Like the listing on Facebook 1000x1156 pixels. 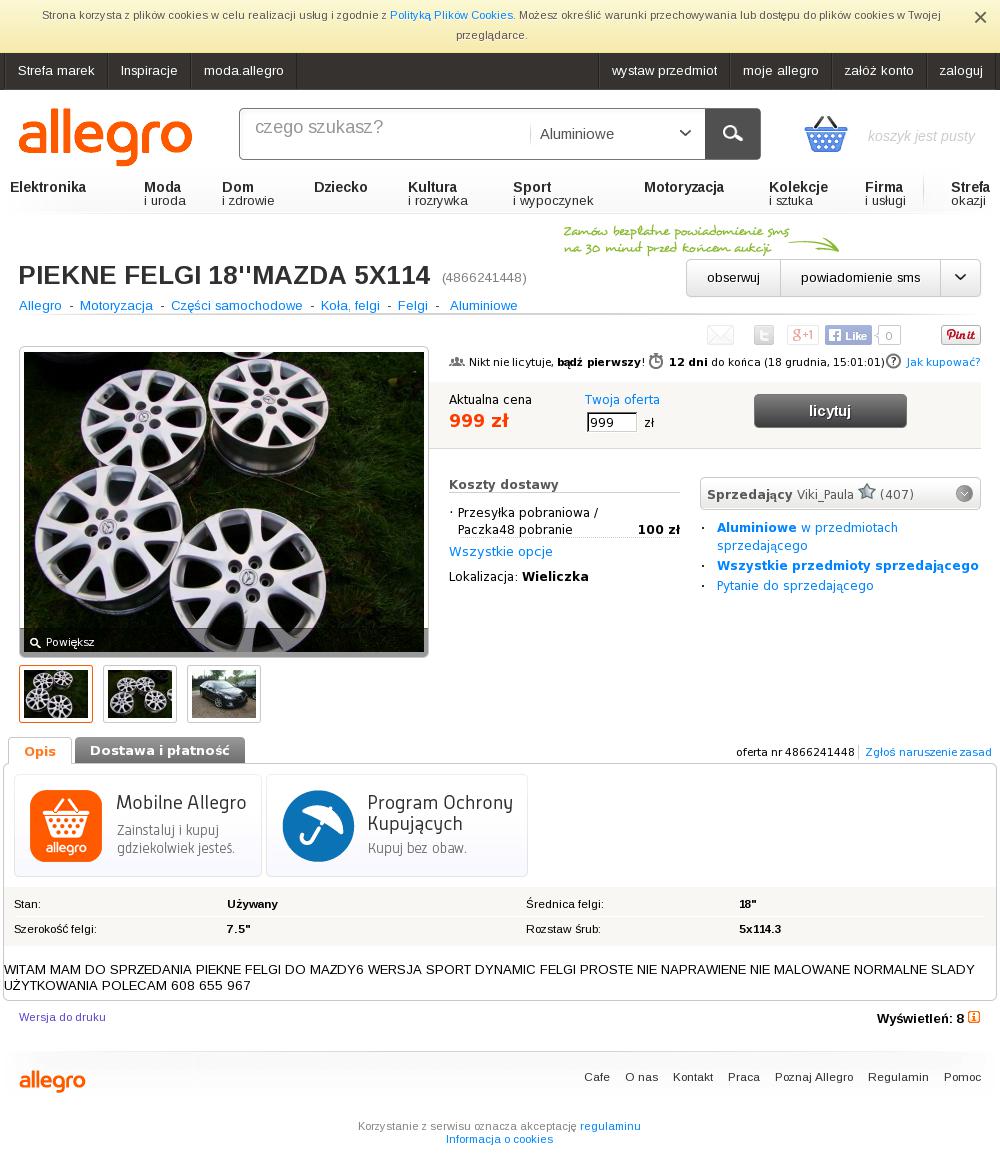pyautogui.click(x=848, y=335)
